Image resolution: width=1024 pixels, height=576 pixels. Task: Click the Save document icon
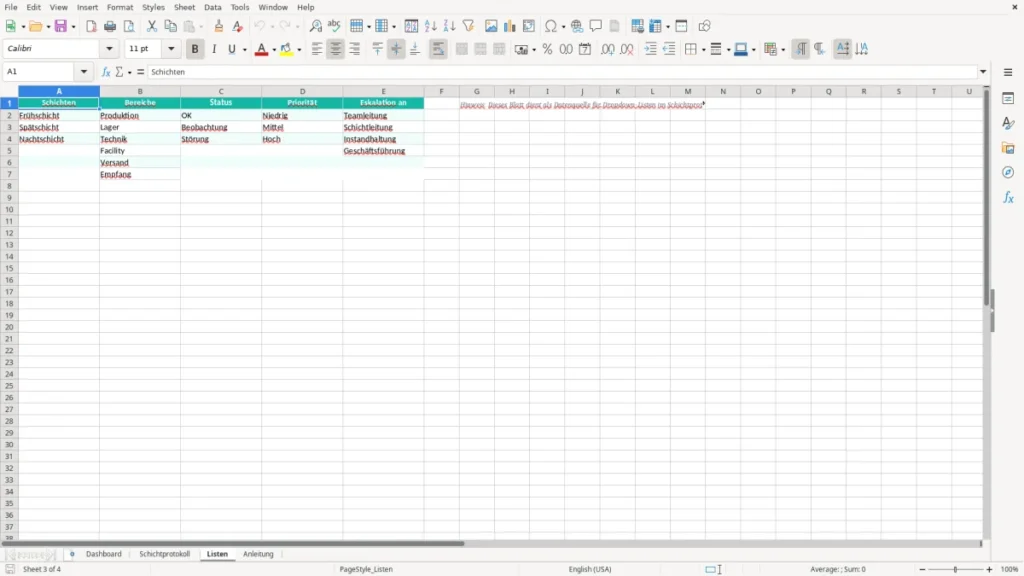[61, 26]
